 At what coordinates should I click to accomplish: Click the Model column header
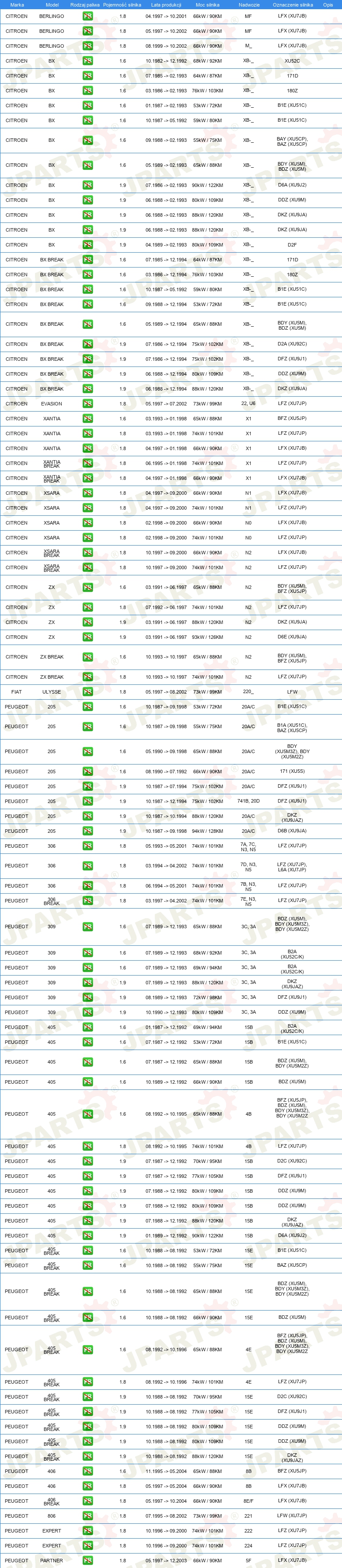(52, 5)
